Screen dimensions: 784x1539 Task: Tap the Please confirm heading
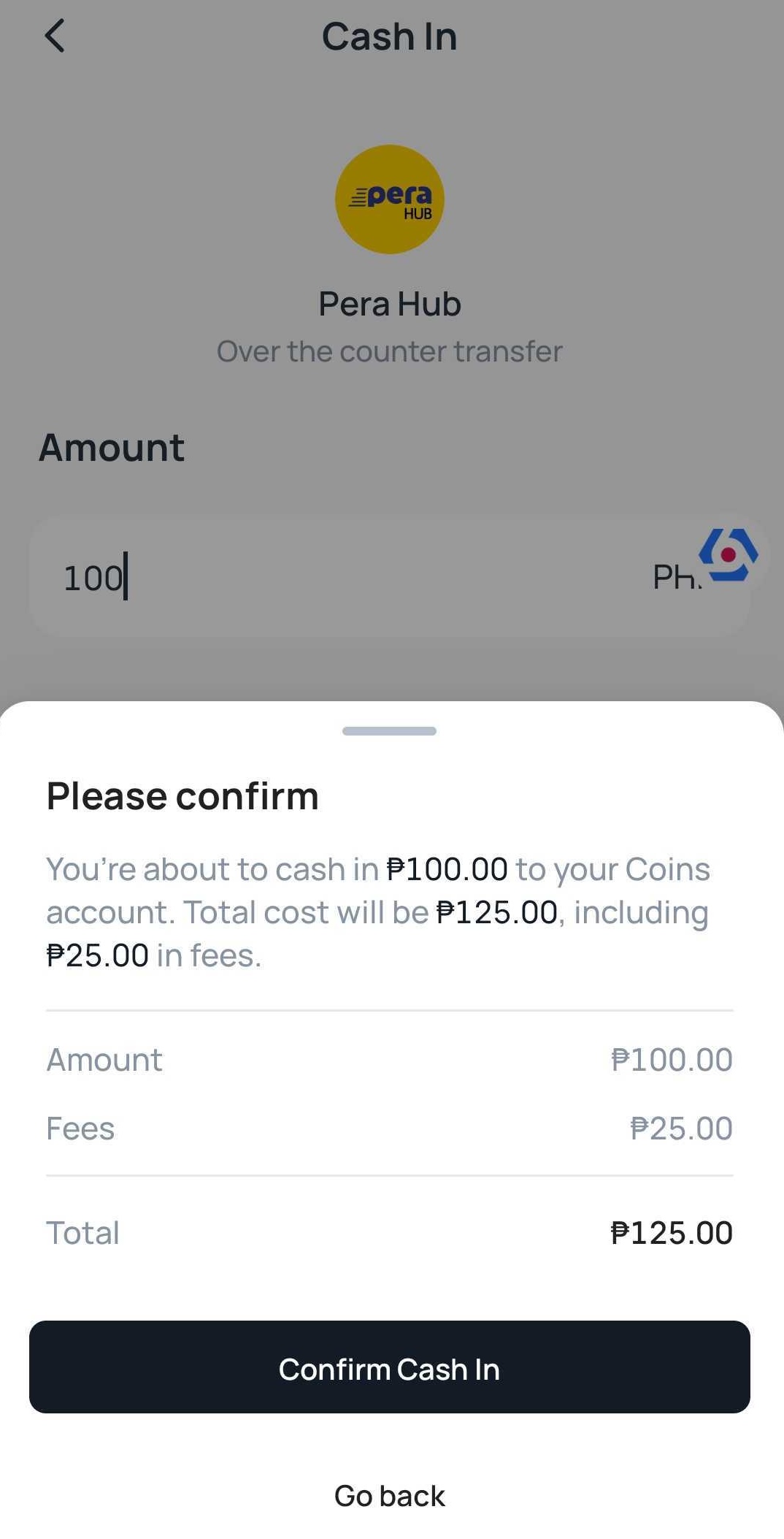(x=182, y=795)
